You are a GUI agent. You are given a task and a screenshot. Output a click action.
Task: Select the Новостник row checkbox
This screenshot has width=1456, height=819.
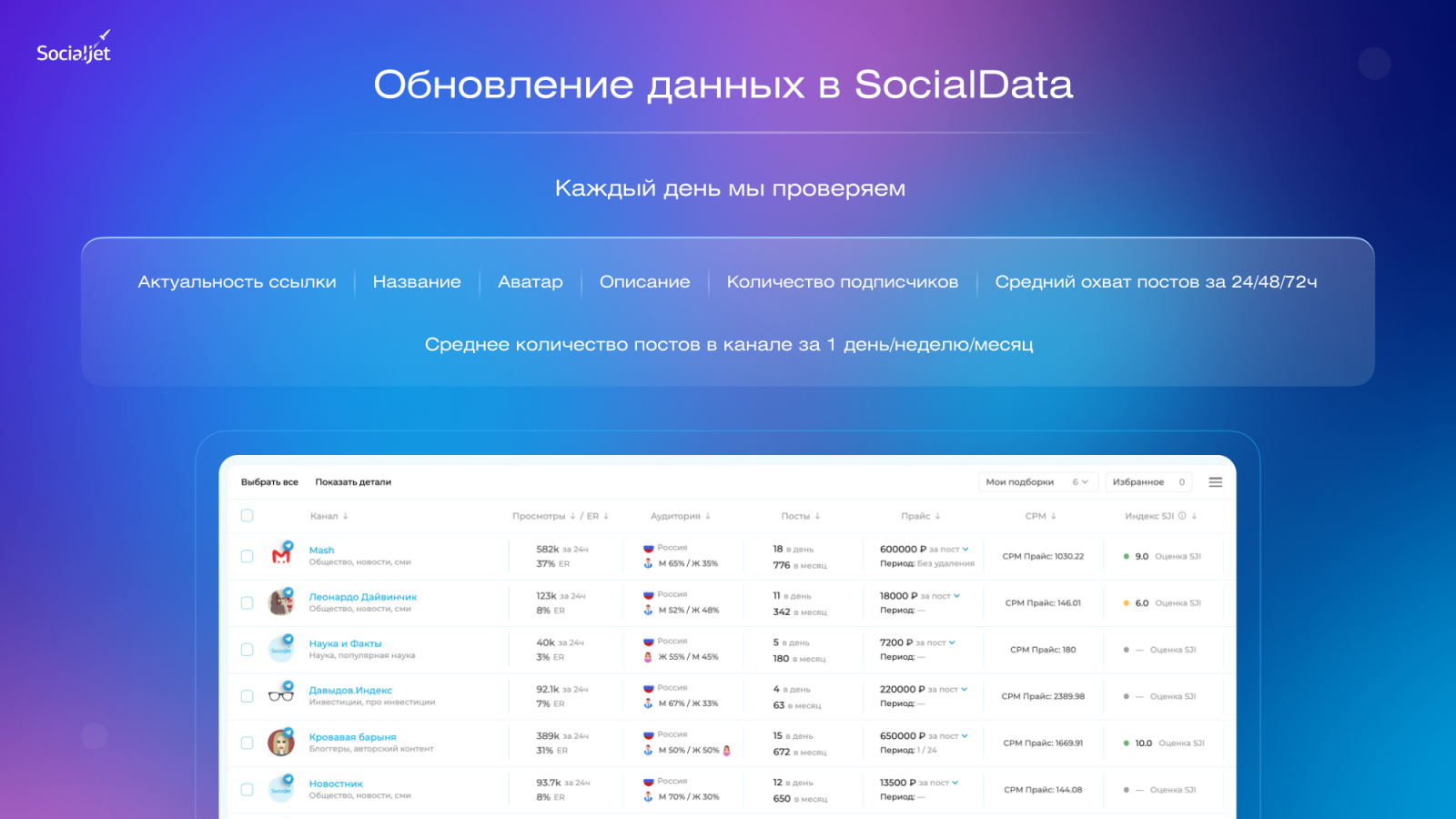click(x=247, y=790)
